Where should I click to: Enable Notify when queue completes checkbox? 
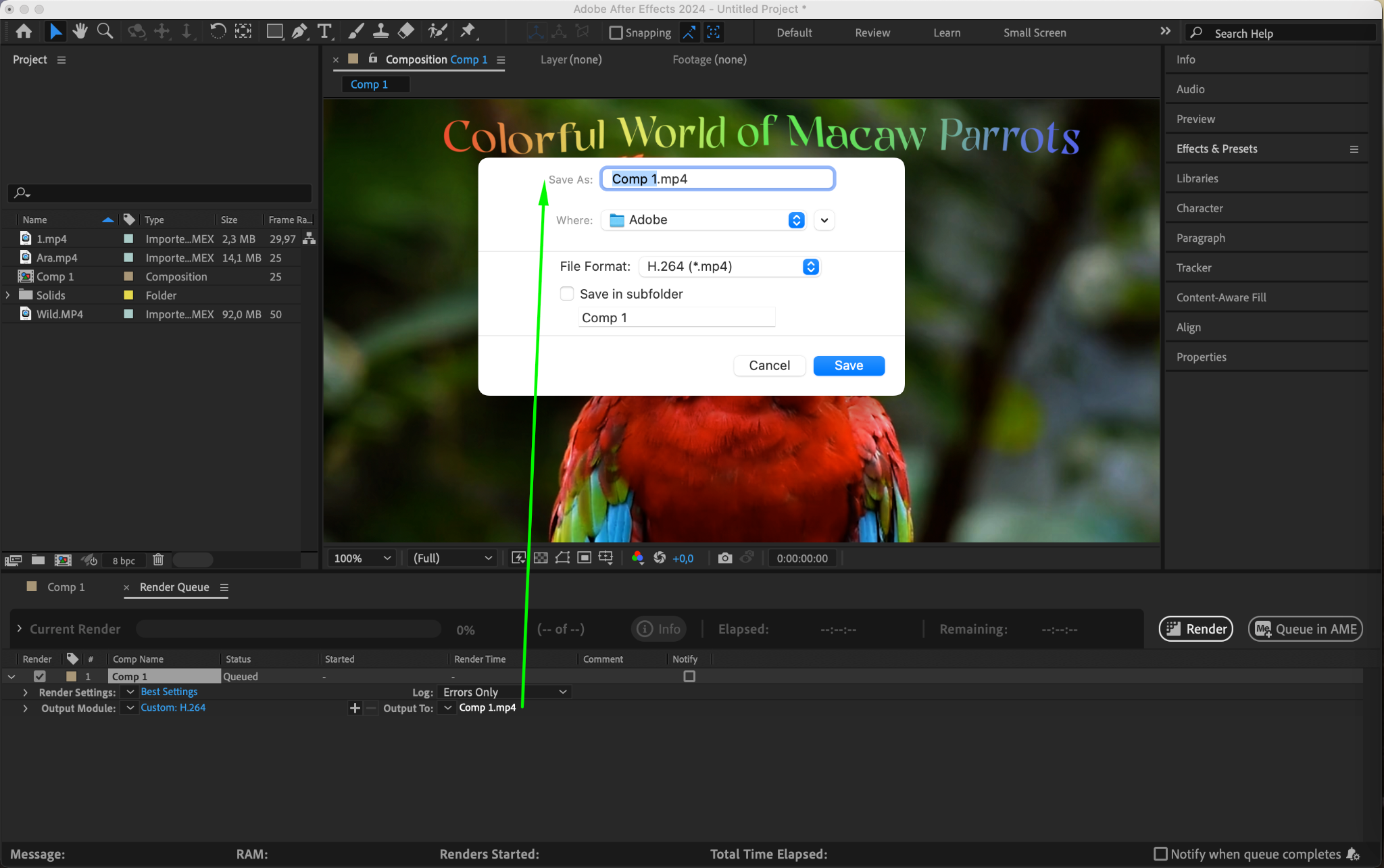coord(1160,854)
